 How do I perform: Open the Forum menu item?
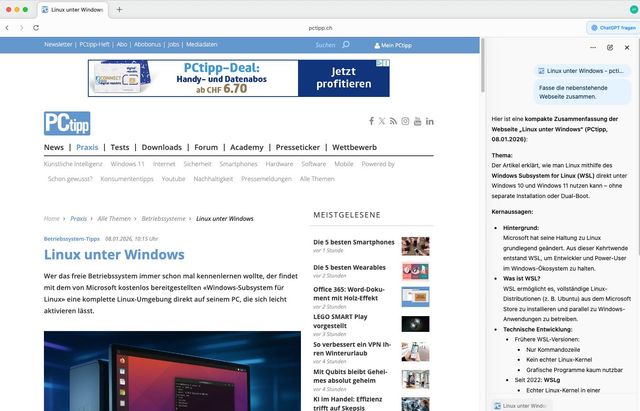click(206, 147)
